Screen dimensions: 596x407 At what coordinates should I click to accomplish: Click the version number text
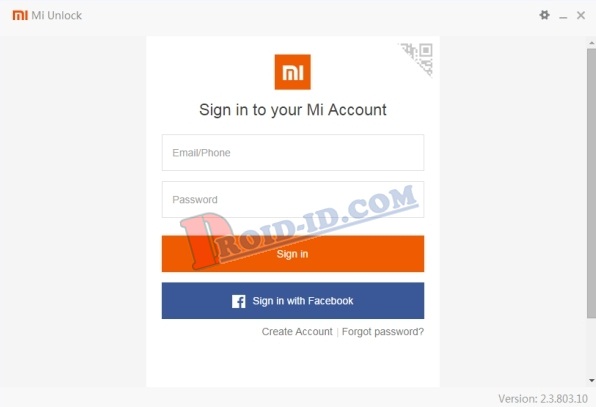(x=543, y=399)
